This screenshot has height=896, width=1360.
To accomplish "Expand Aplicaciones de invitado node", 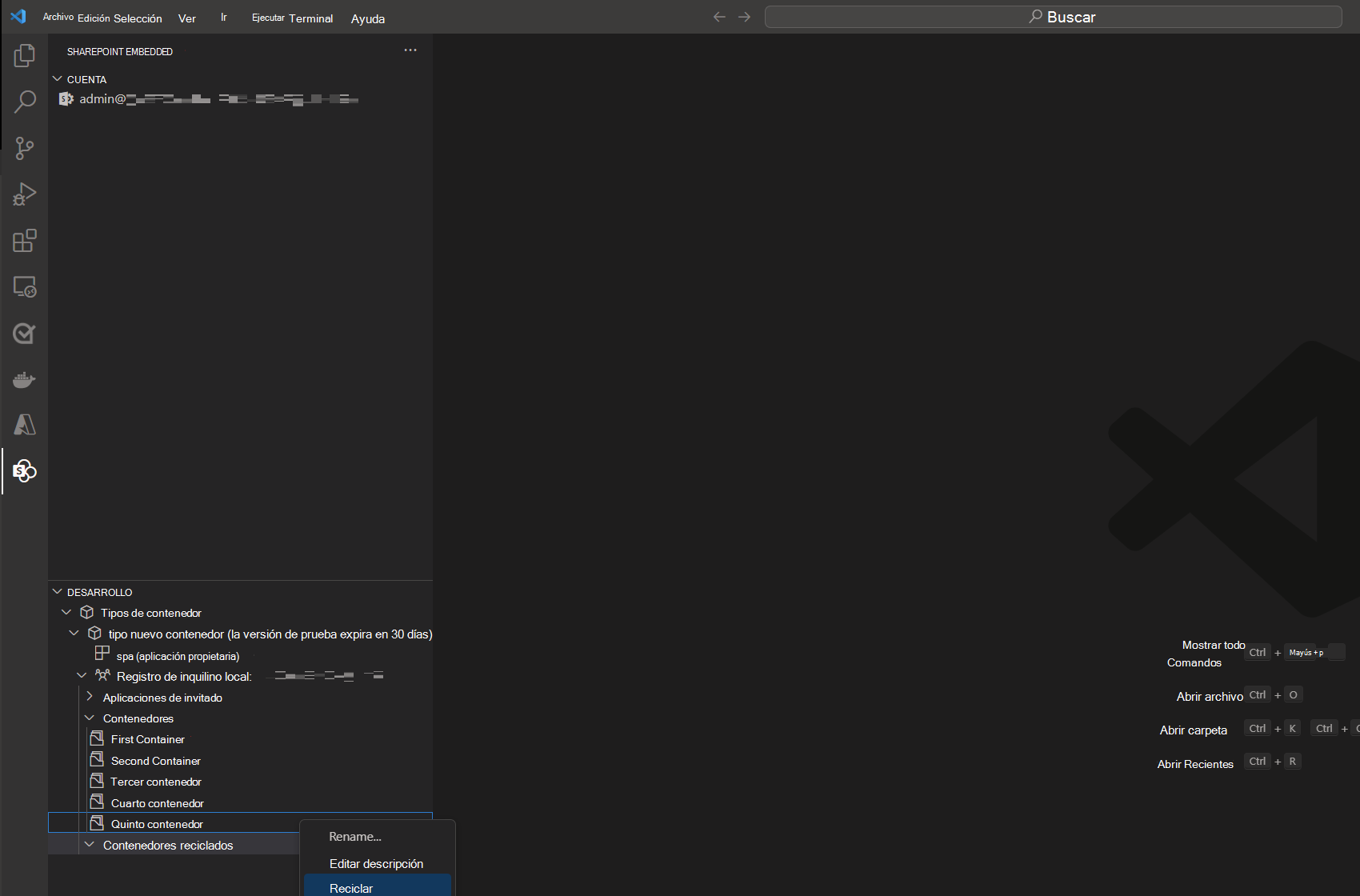I will (90, 697).
